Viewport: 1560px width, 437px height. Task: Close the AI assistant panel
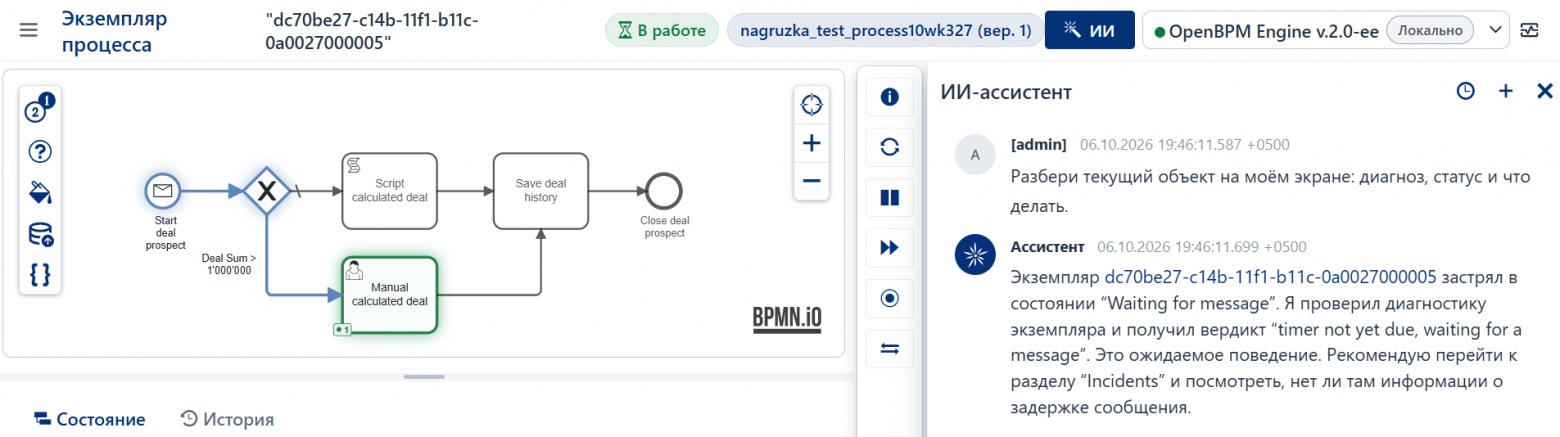click(1544, 91)
